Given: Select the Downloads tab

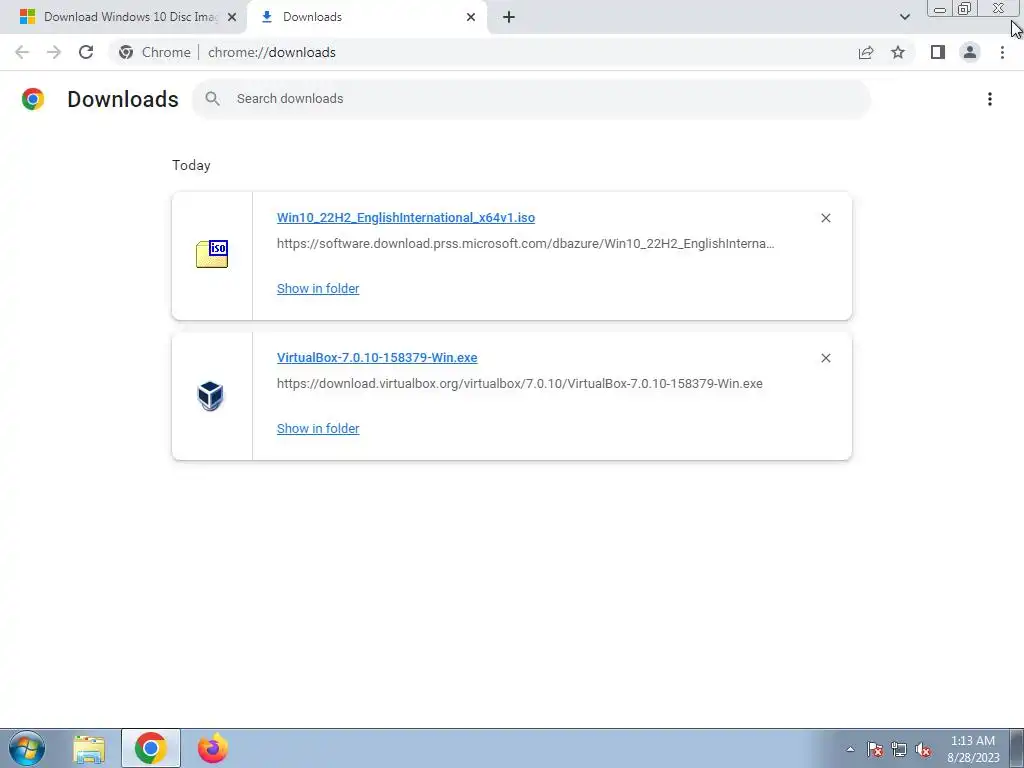Looking at the screenshot, I should pyautogui.click(x=366, y=17).
